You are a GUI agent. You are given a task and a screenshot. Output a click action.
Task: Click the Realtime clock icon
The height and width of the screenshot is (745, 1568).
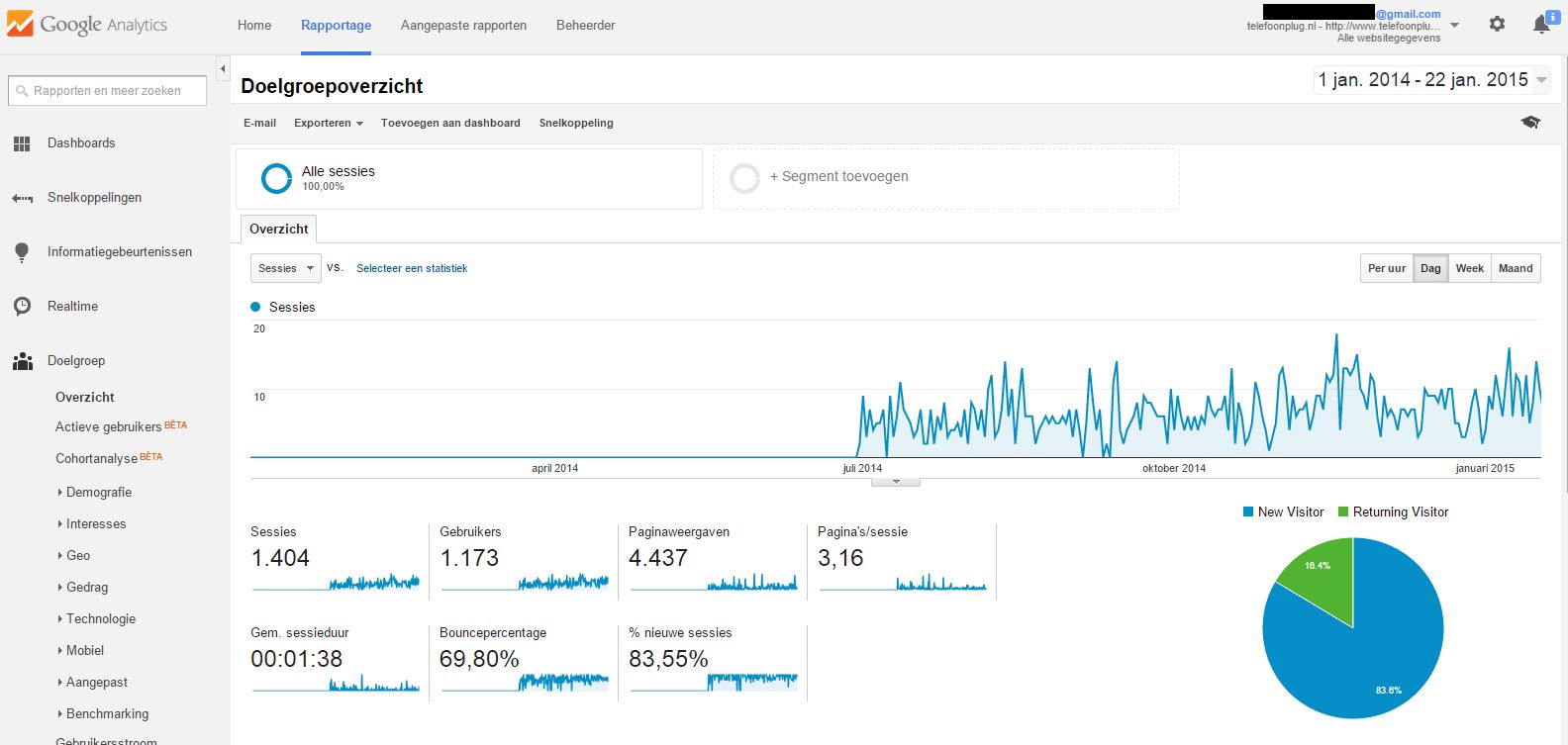coord(22,307)
